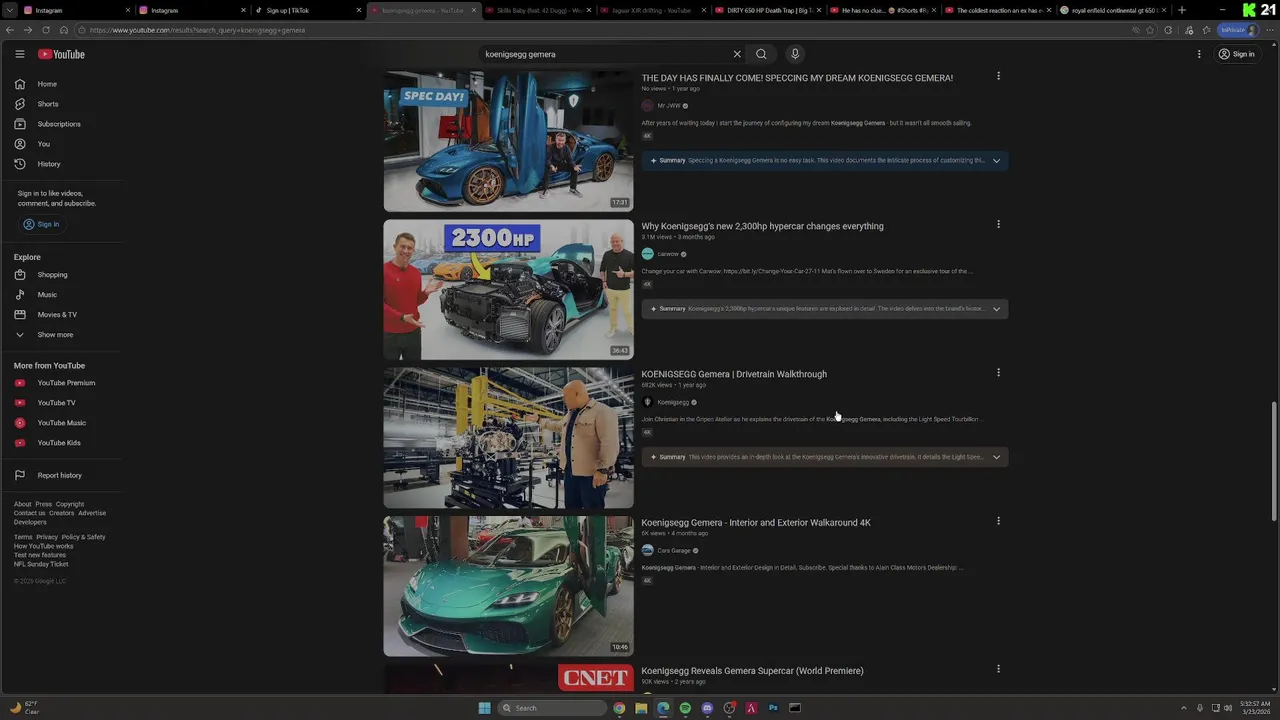This screenshot has height=720, width=1280.
Task: Open the green Gemera walkaround thumbnail
Action: (x=508, y=586)
